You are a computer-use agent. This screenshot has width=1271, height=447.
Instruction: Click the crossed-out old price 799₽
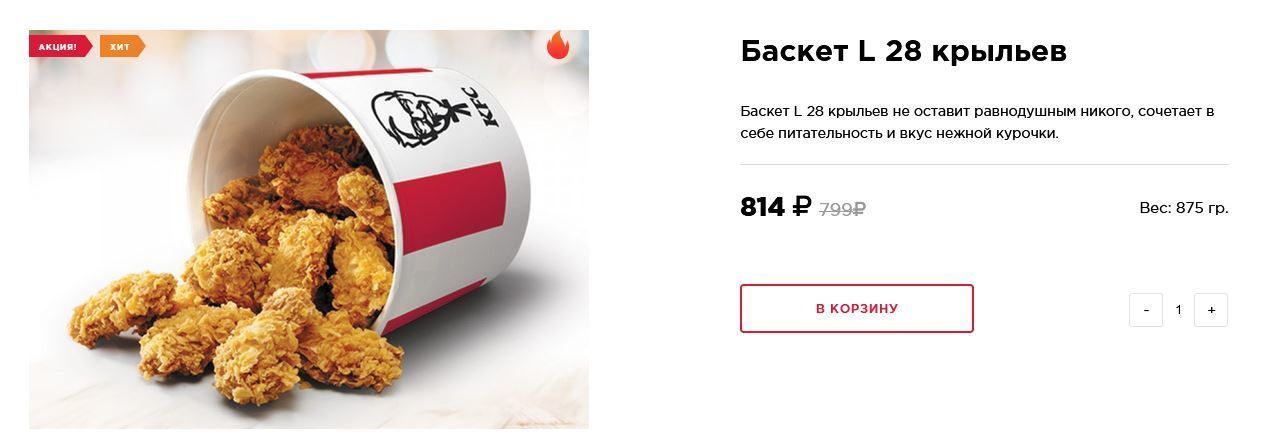(842, 209)
